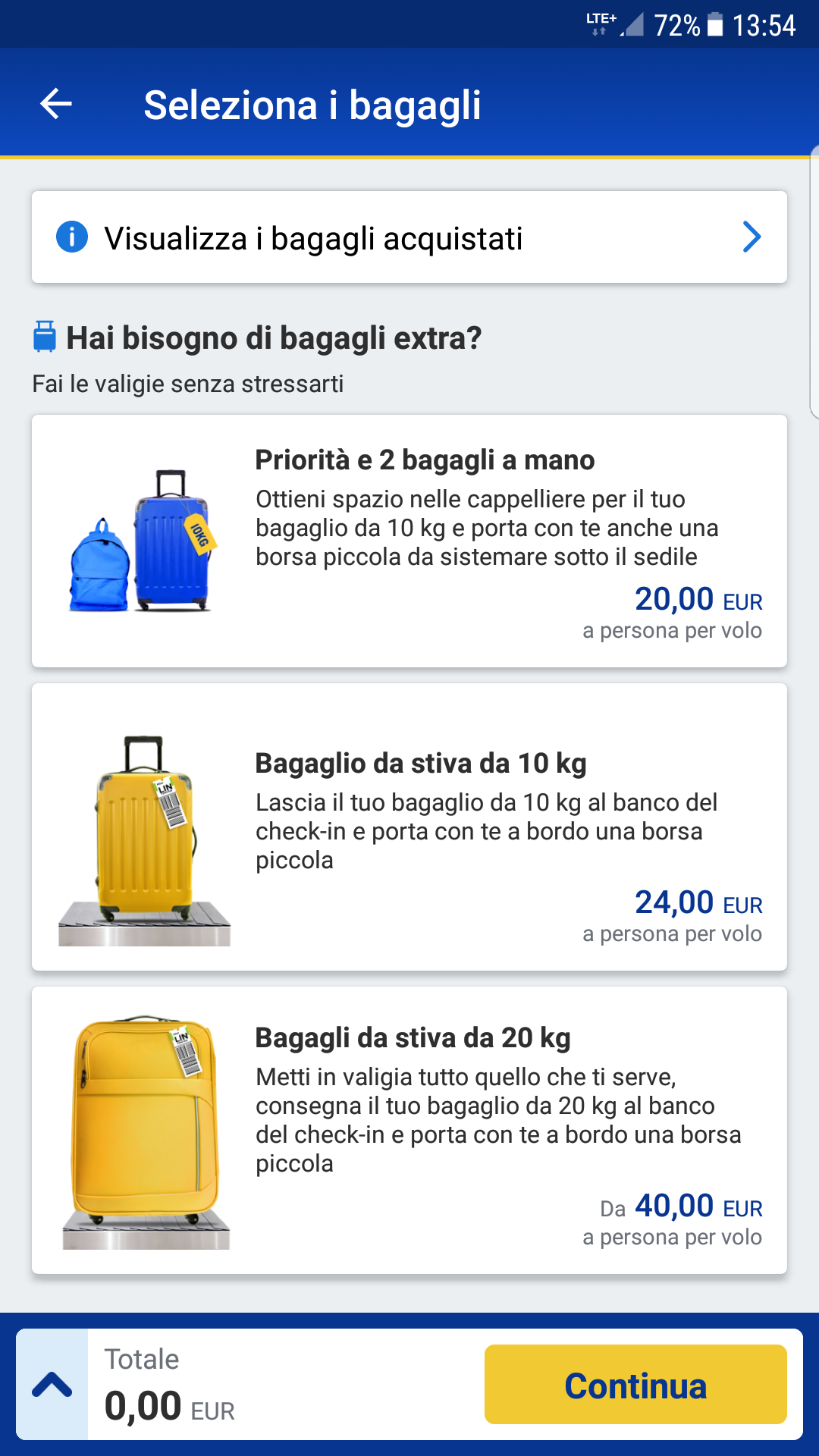Screen dimensions: 819x1456
Task: Tap the LTE+ signal indicator
Action: [x=601, y=24]
